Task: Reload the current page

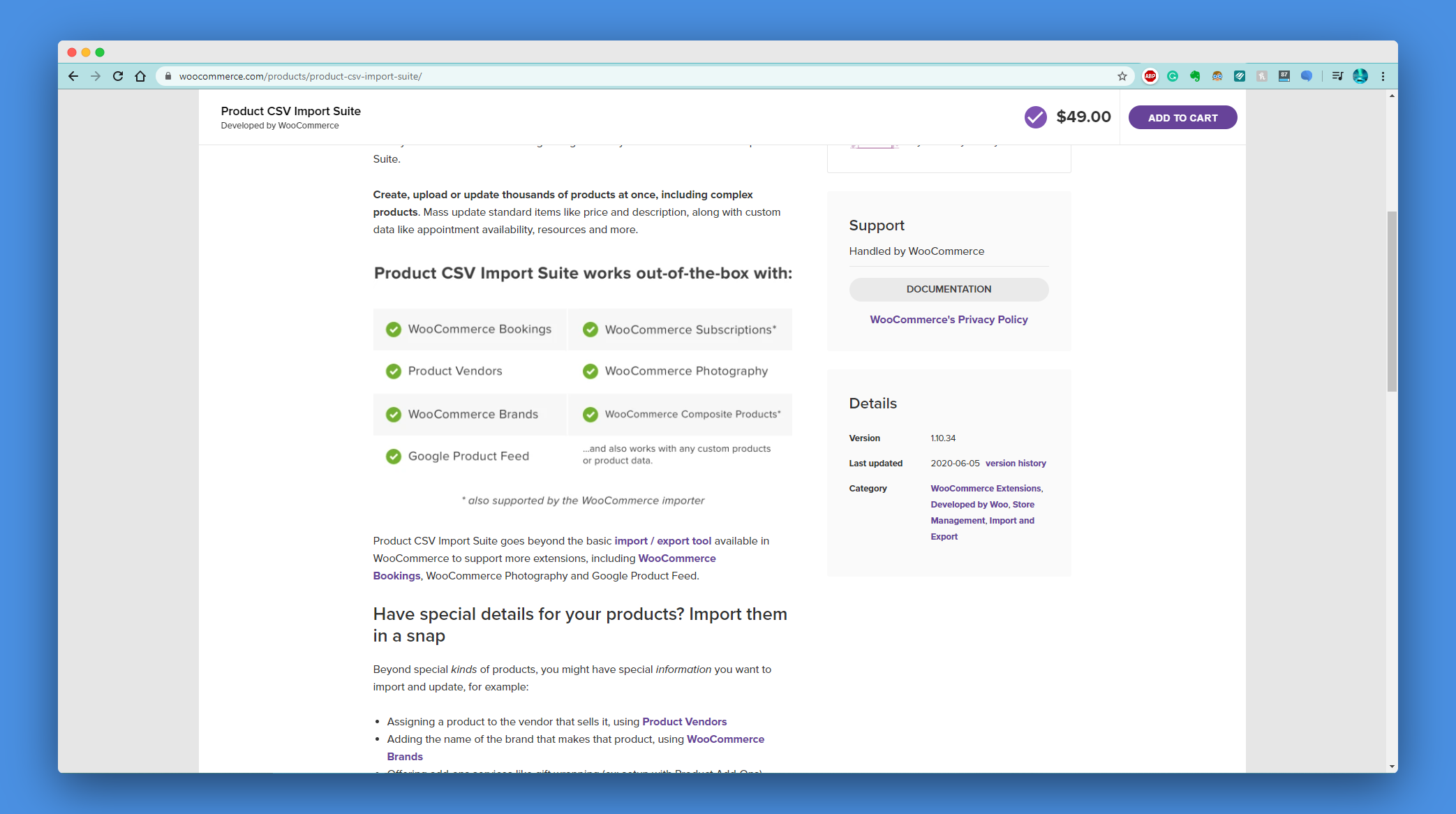Action: (x=118, y=76)
